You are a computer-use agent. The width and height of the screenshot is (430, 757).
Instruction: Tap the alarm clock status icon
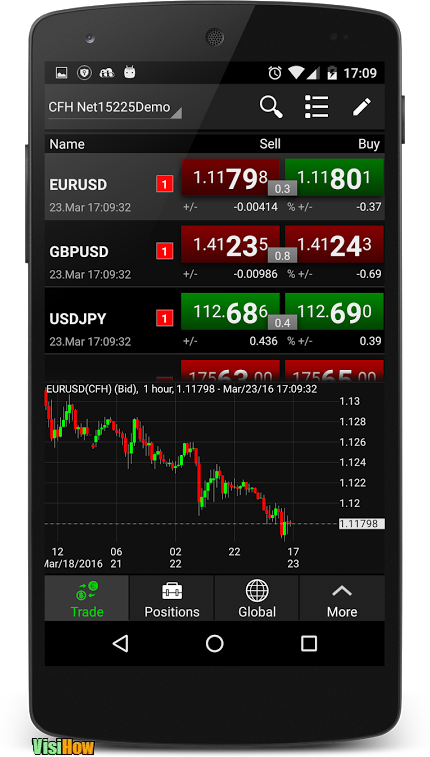click(275, 73)
